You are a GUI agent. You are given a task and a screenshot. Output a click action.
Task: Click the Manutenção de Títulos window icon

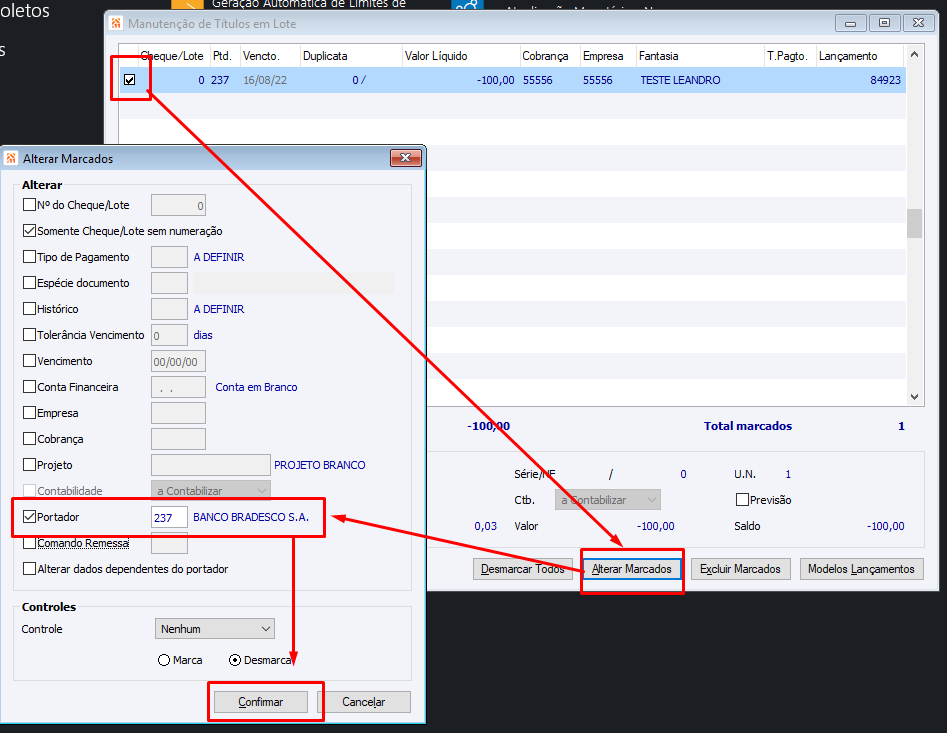116,24
